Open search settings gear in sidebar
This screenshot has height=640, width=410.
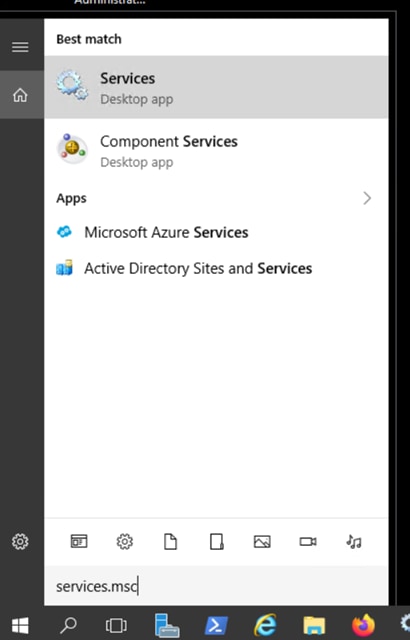[20, 541]
